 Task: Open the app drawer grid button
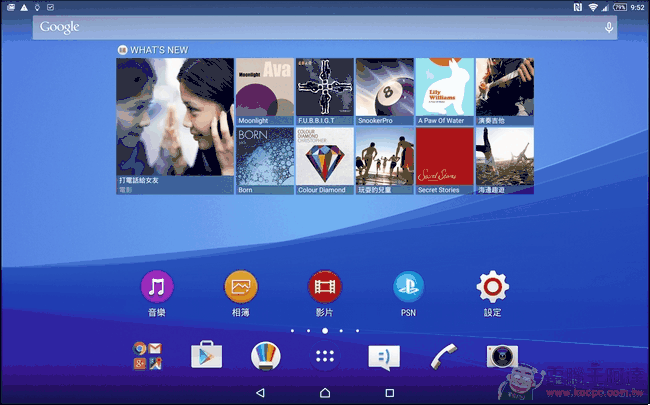point(325,356)
